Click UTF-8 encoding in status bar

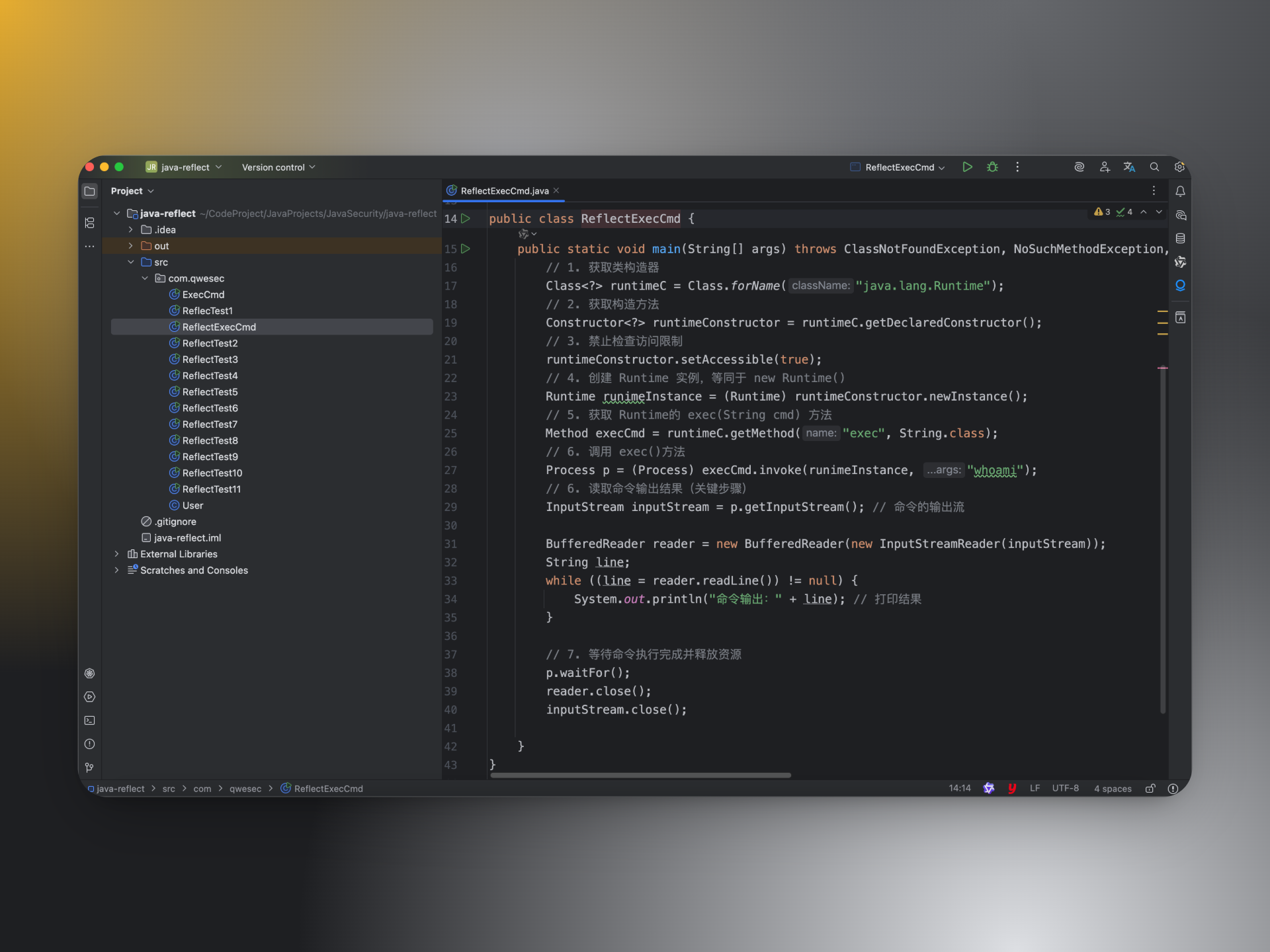pos(1065,789)
